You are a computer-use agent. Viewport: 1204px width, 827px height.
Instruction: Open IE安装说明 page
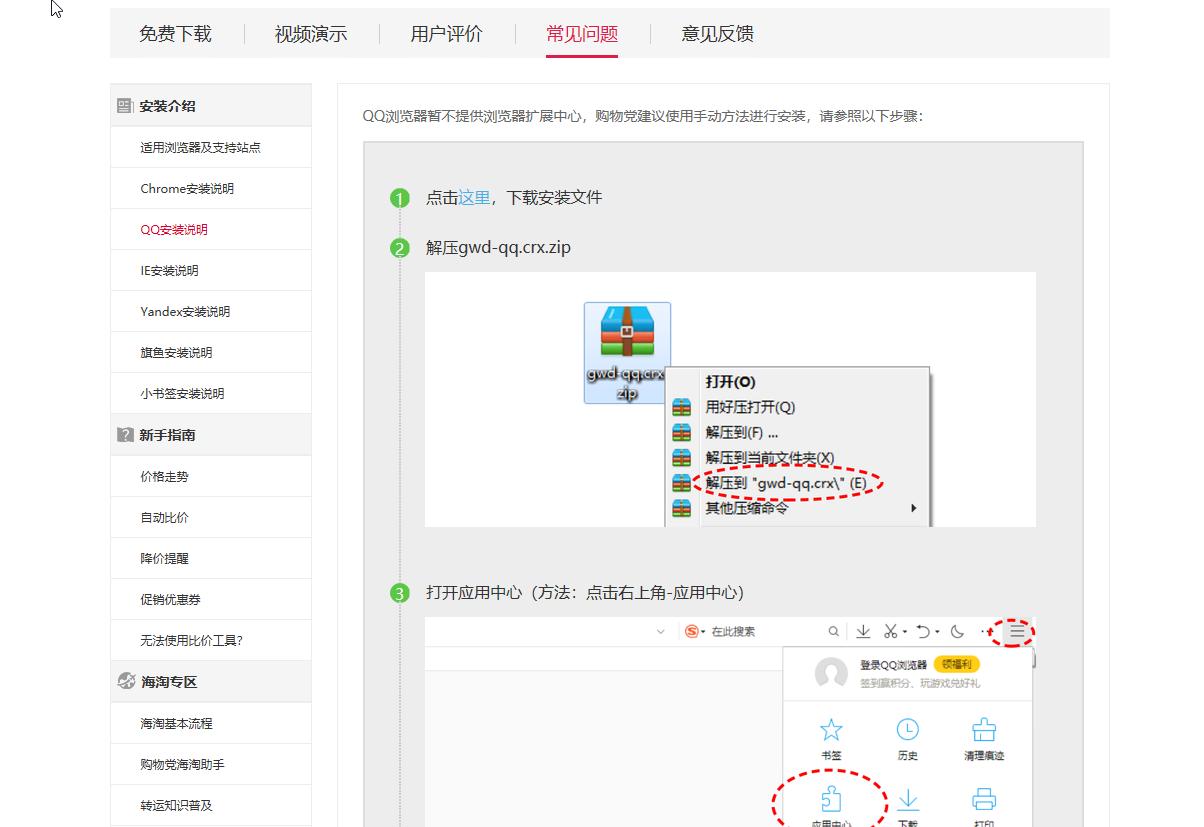[x=169, y=270]
